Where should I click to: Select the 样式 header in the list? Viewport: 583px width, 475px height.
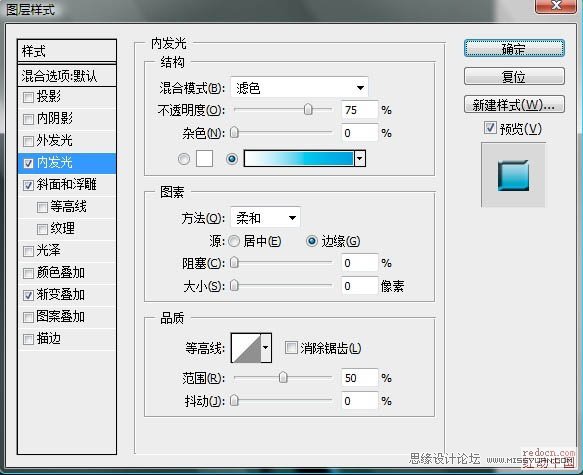coord(67,51)
